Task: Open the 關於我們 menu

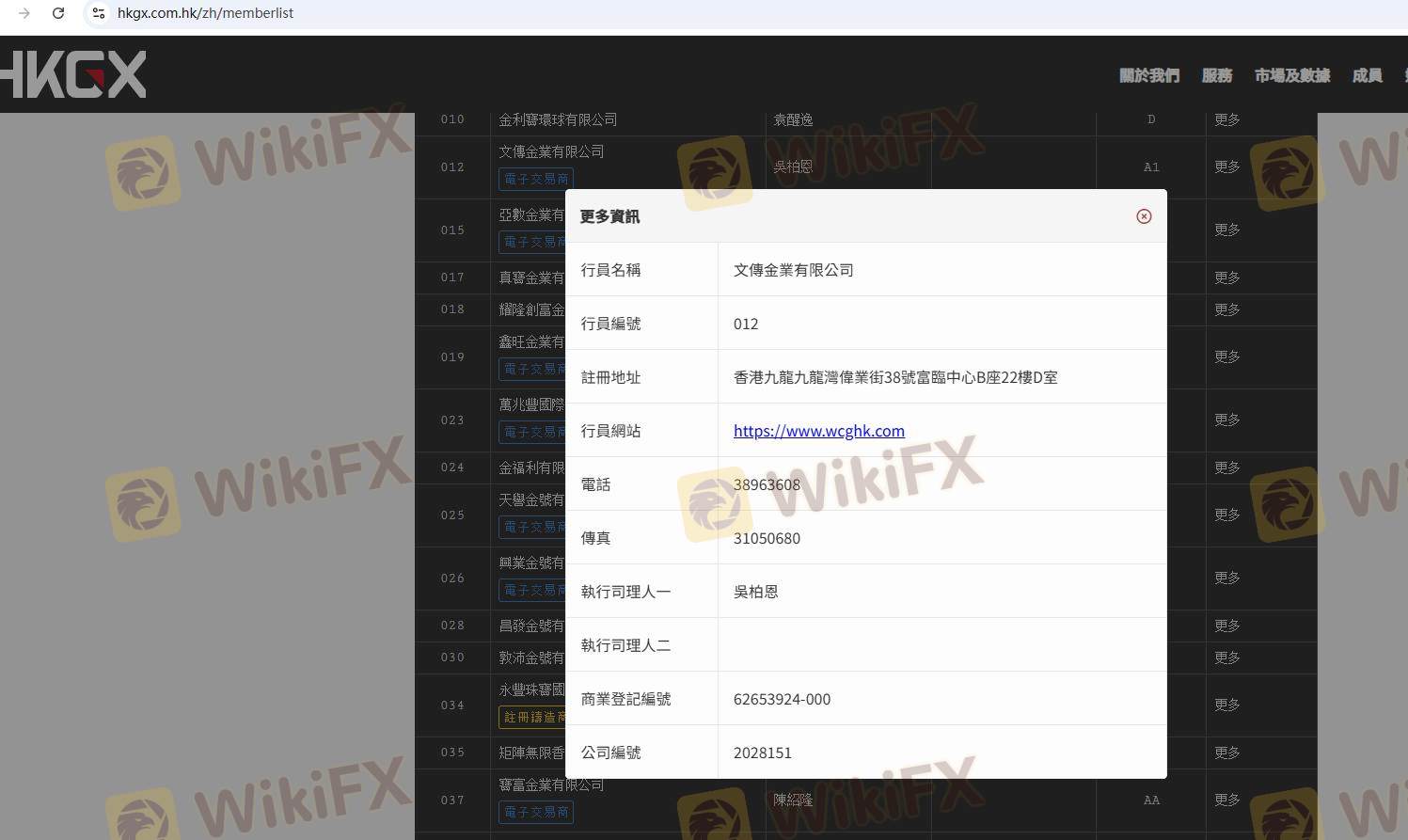Action: click(x=1148, y=75)
